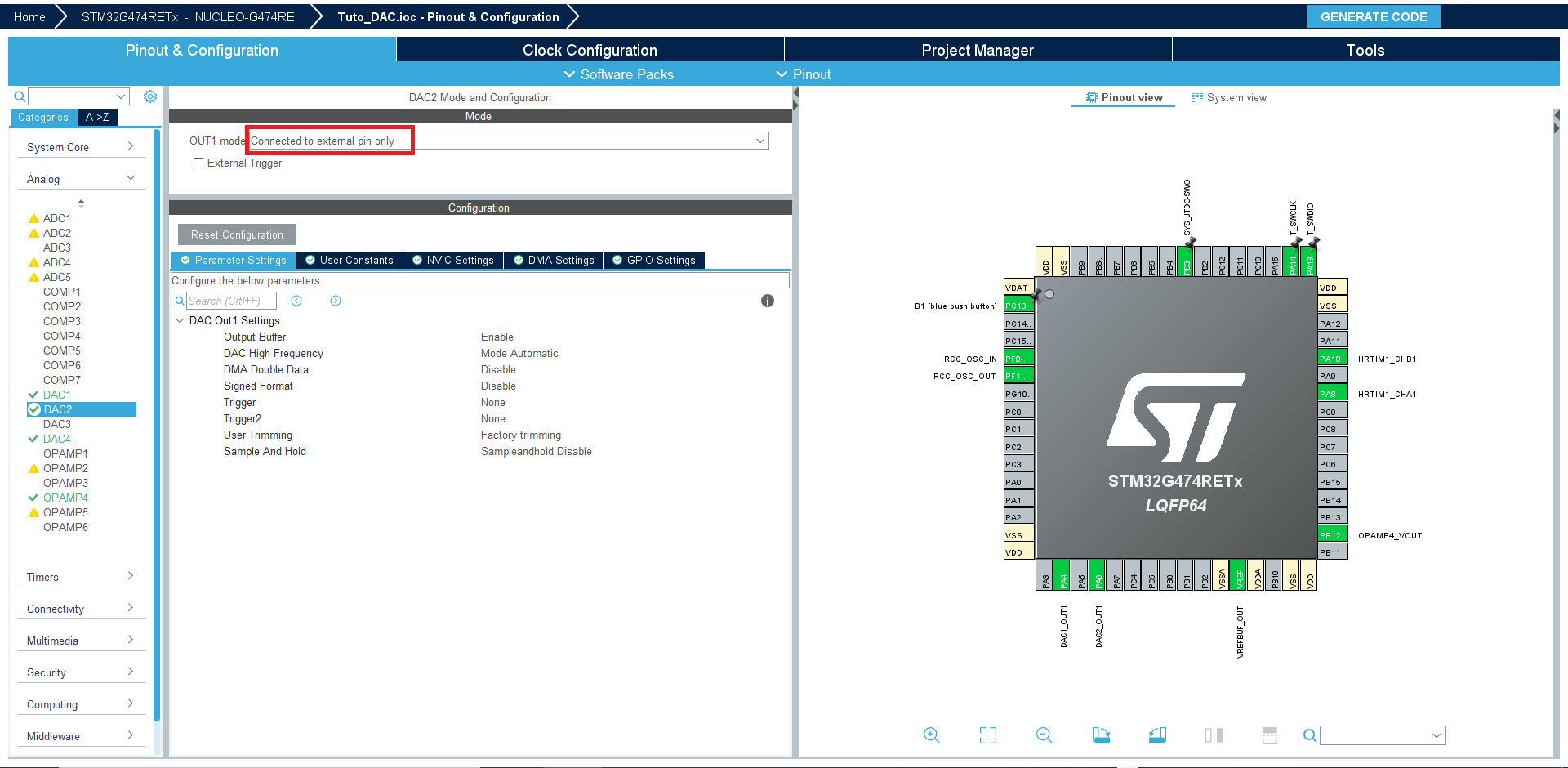The width and height of the screenshot is (1568, 768).
Task: Fit the chip to the view area
Action: click(x=988, y=735)
